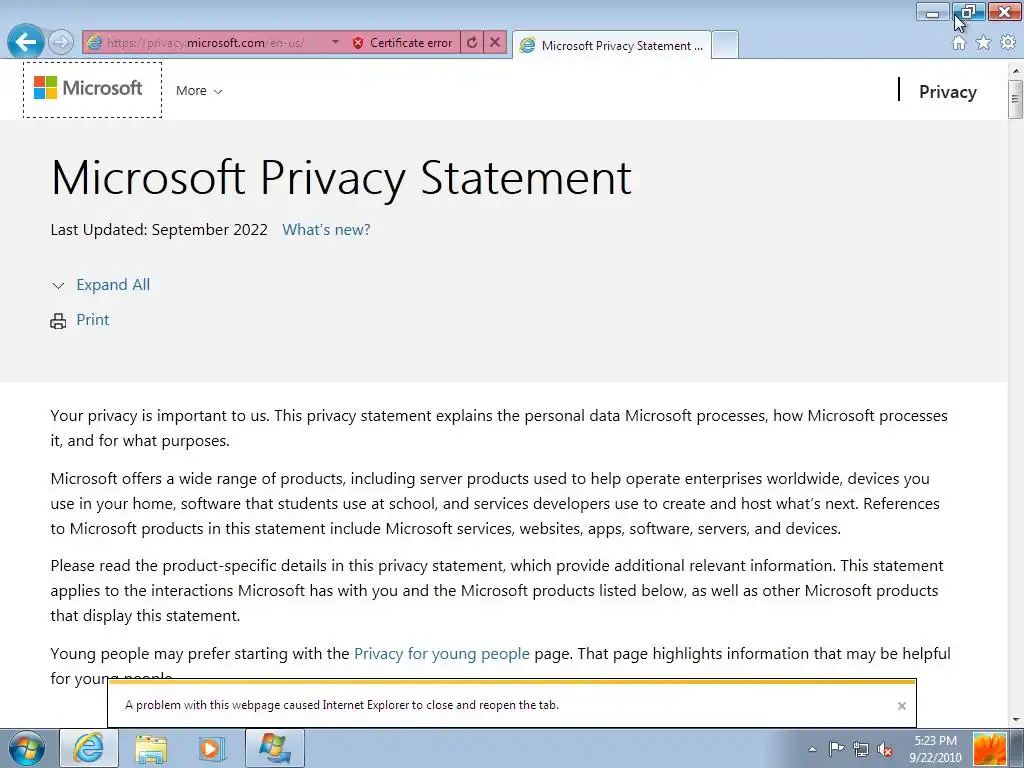Show hidden system tray icons
1024x768 pixels.
pos(812,749)
